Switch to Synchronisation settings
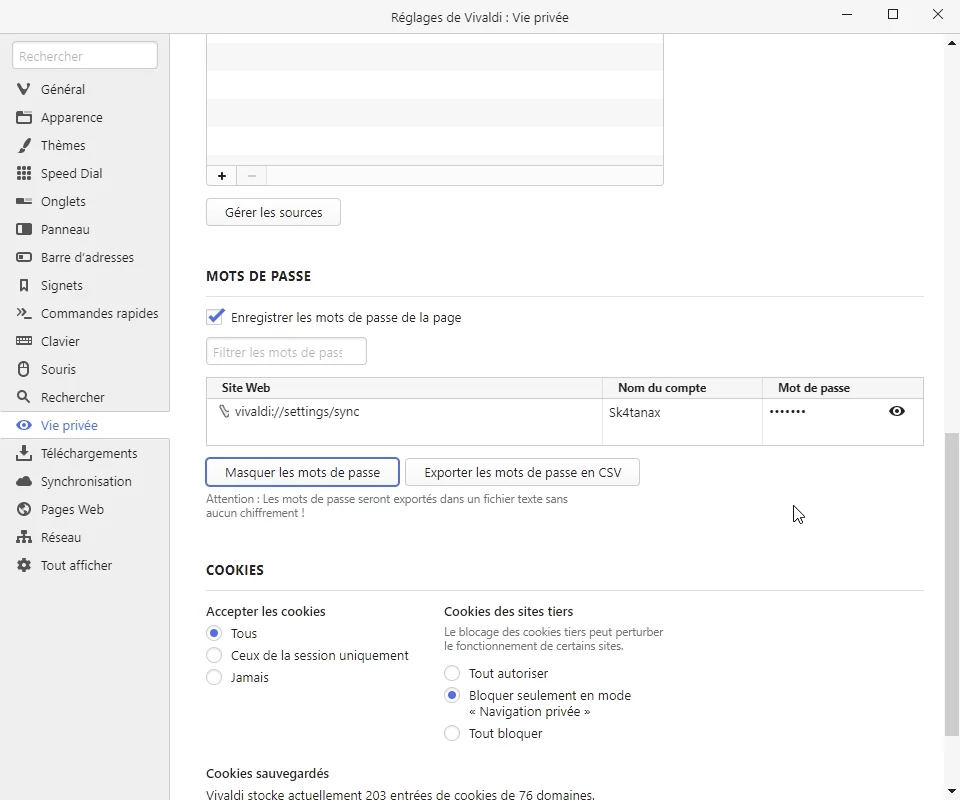 84,481
